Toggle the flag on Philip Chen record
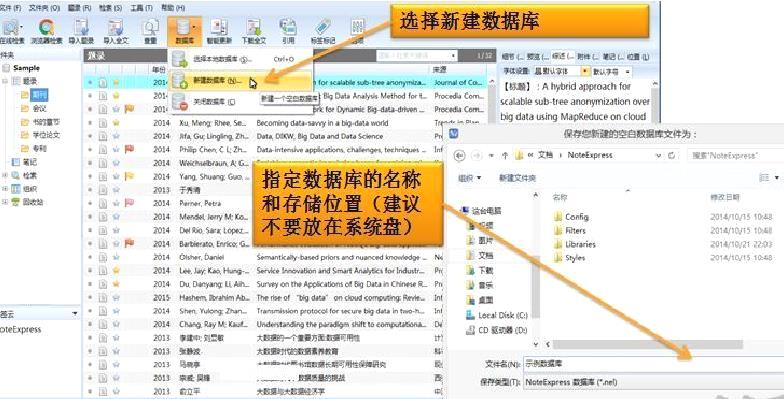784x399 pixels. pyautogui.click(x=129, y=149)
